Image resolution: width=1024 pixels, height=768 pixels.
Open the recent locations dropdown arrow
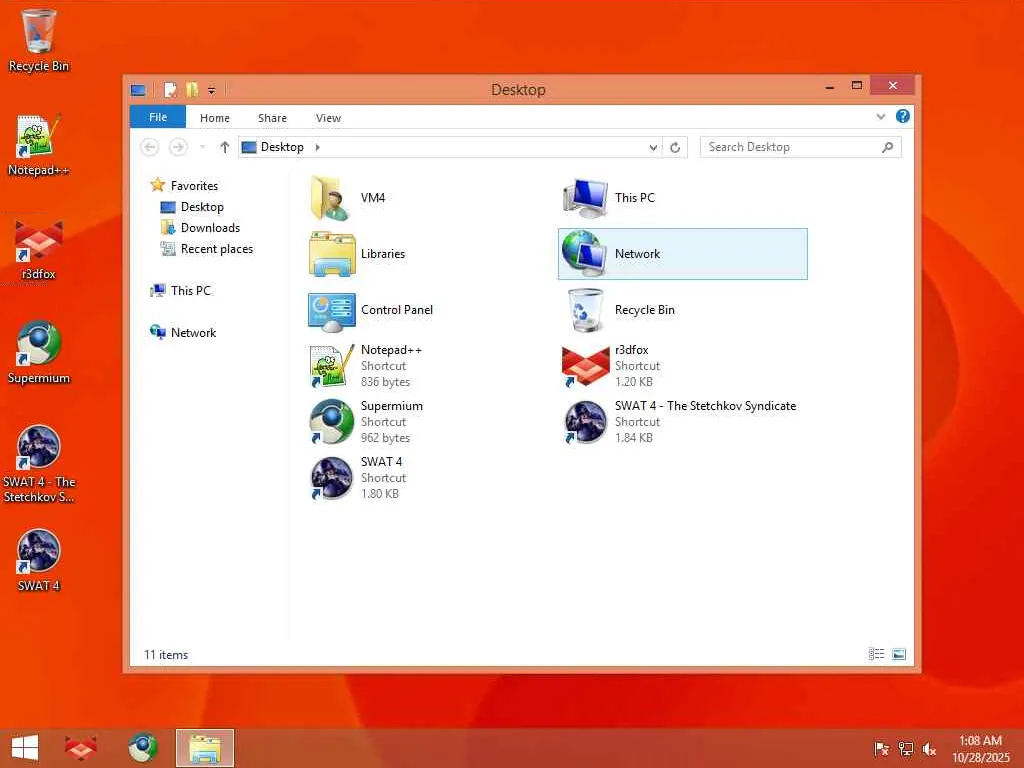click(x=202, y=148)
